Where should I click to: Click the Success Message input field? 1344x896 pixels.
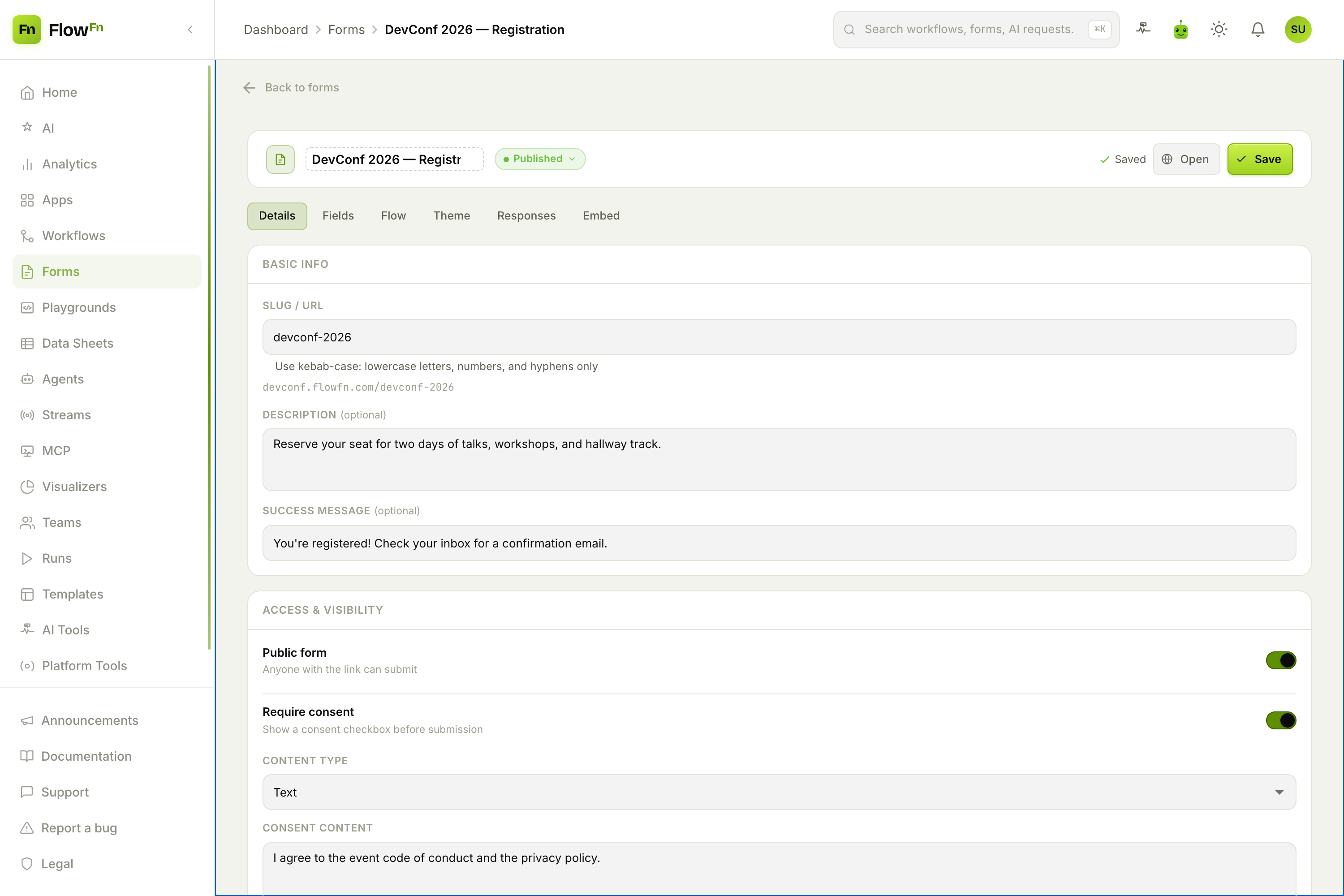[x=779, y=543]
